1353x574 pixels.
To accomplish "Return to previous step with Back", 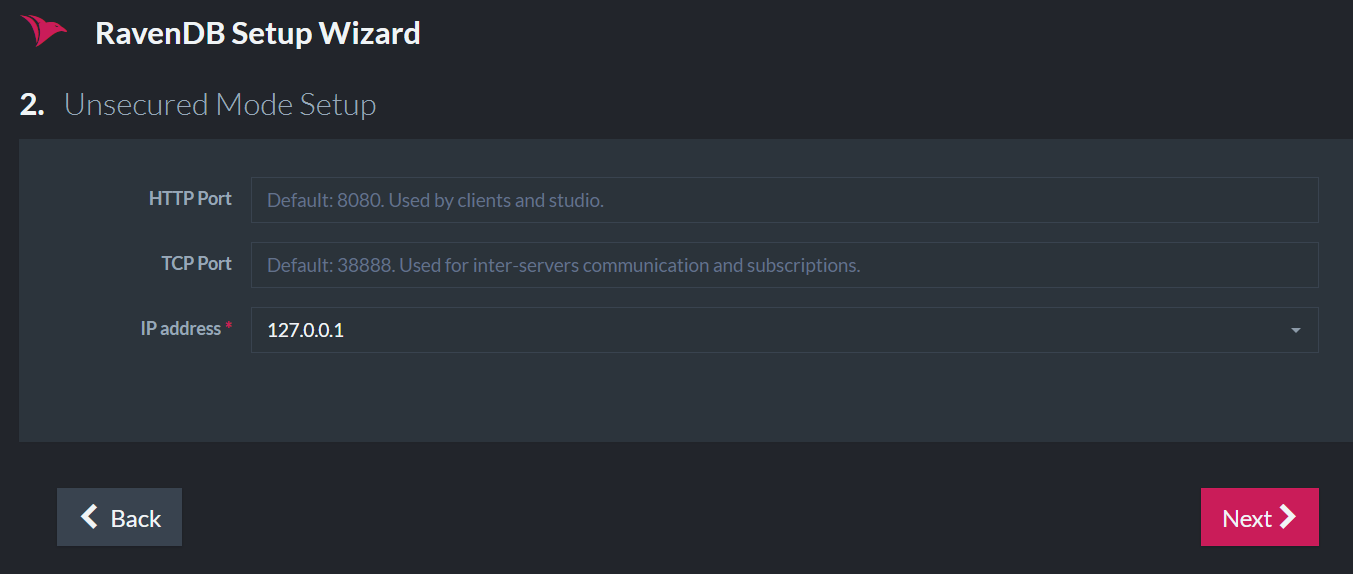I will 119,517.
